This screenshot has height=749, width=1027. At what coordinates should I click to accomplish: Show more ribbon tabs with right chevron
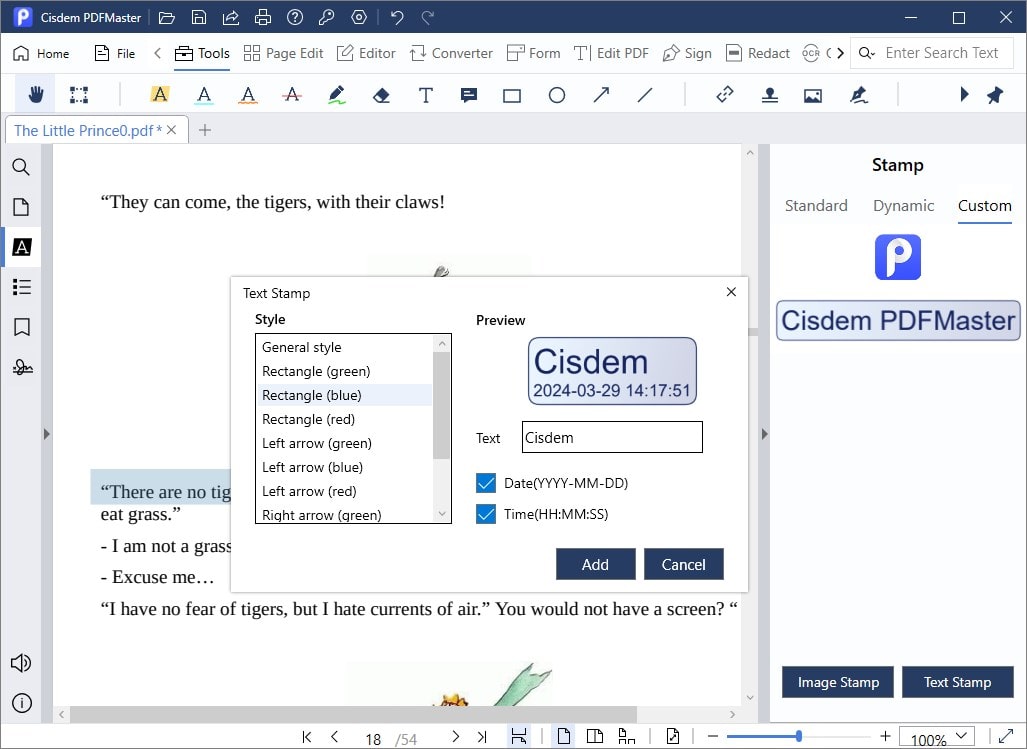840,53
